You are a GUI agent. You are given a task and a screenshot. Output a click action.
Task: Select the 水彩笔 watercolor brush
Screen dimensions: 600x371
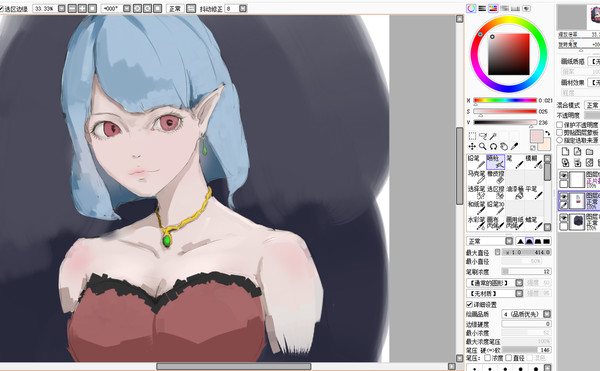476,223
